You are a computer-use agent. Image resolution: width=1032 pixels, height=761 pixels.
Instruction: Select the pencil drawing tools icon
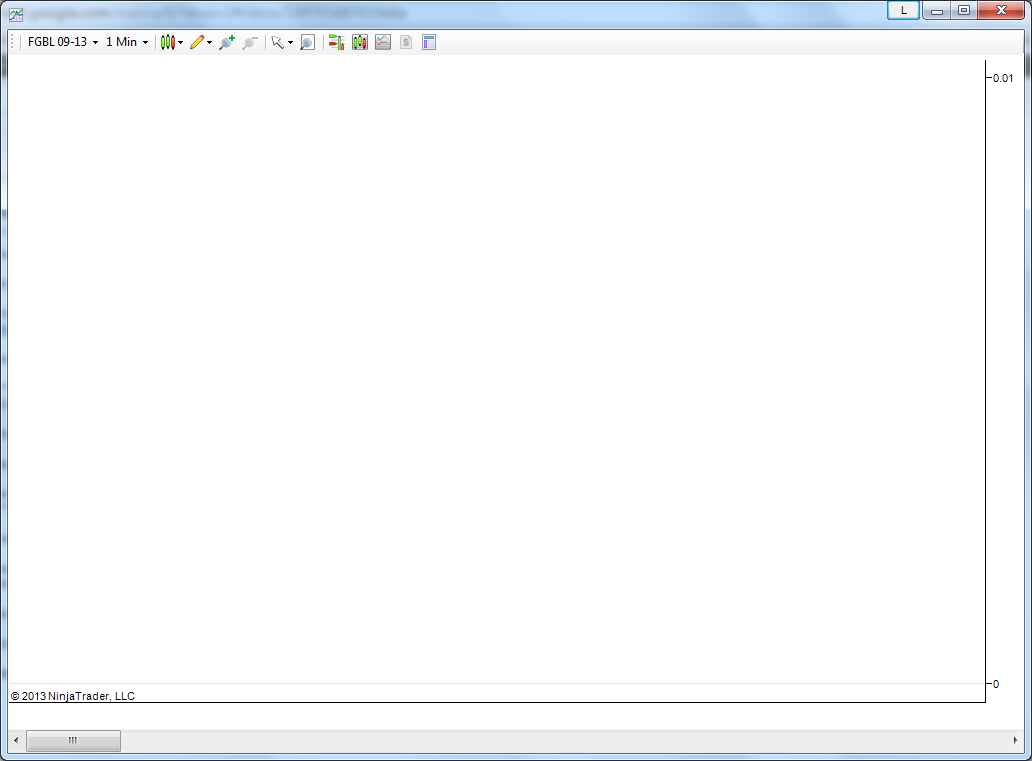coord(197,42)
